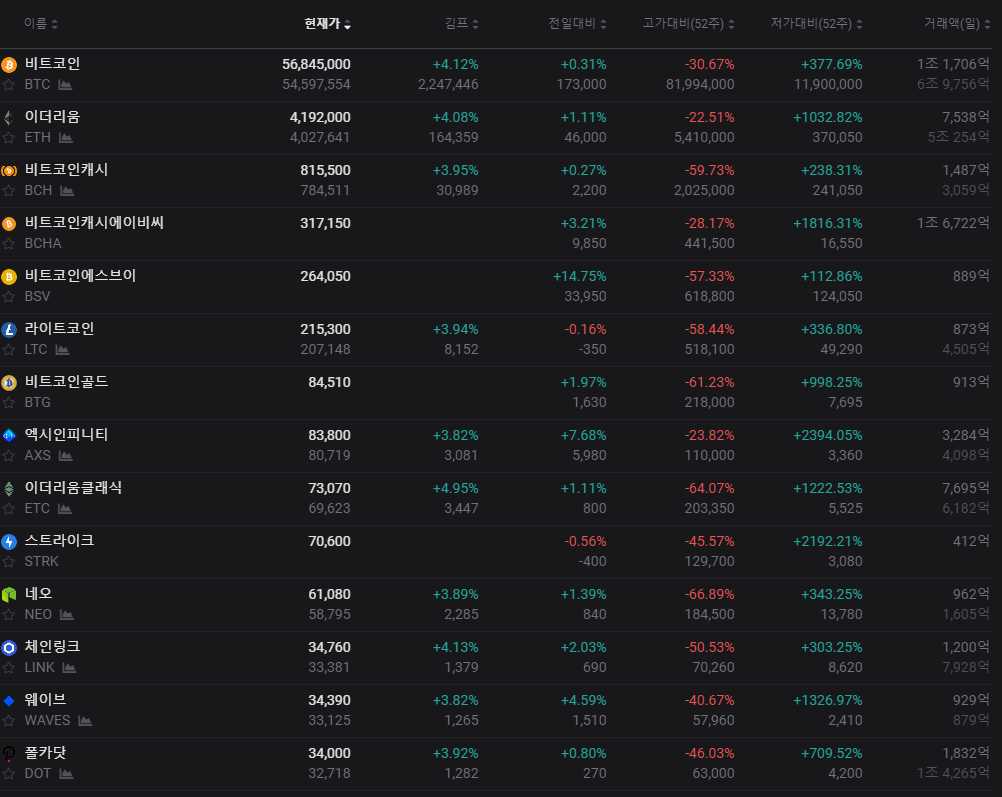Click the Chainlink hexagon logo
The width and height of the screenshot is (1002, 797).
tap(9, 647)
